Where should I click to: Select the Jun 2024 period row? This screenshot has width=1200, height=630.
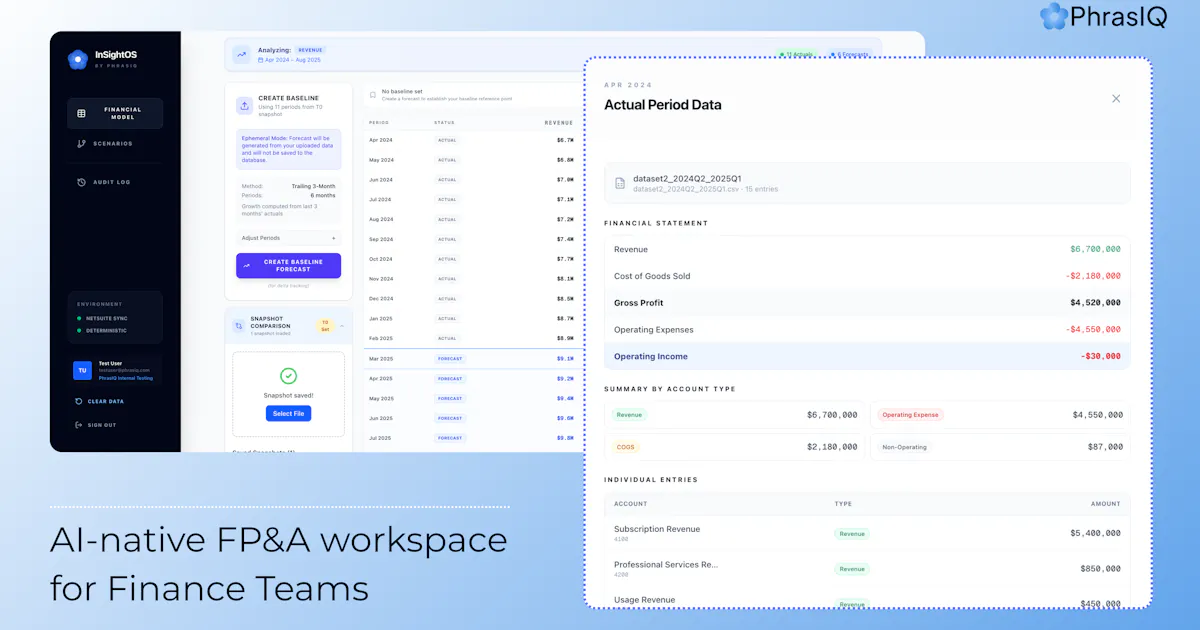(474, 180)
